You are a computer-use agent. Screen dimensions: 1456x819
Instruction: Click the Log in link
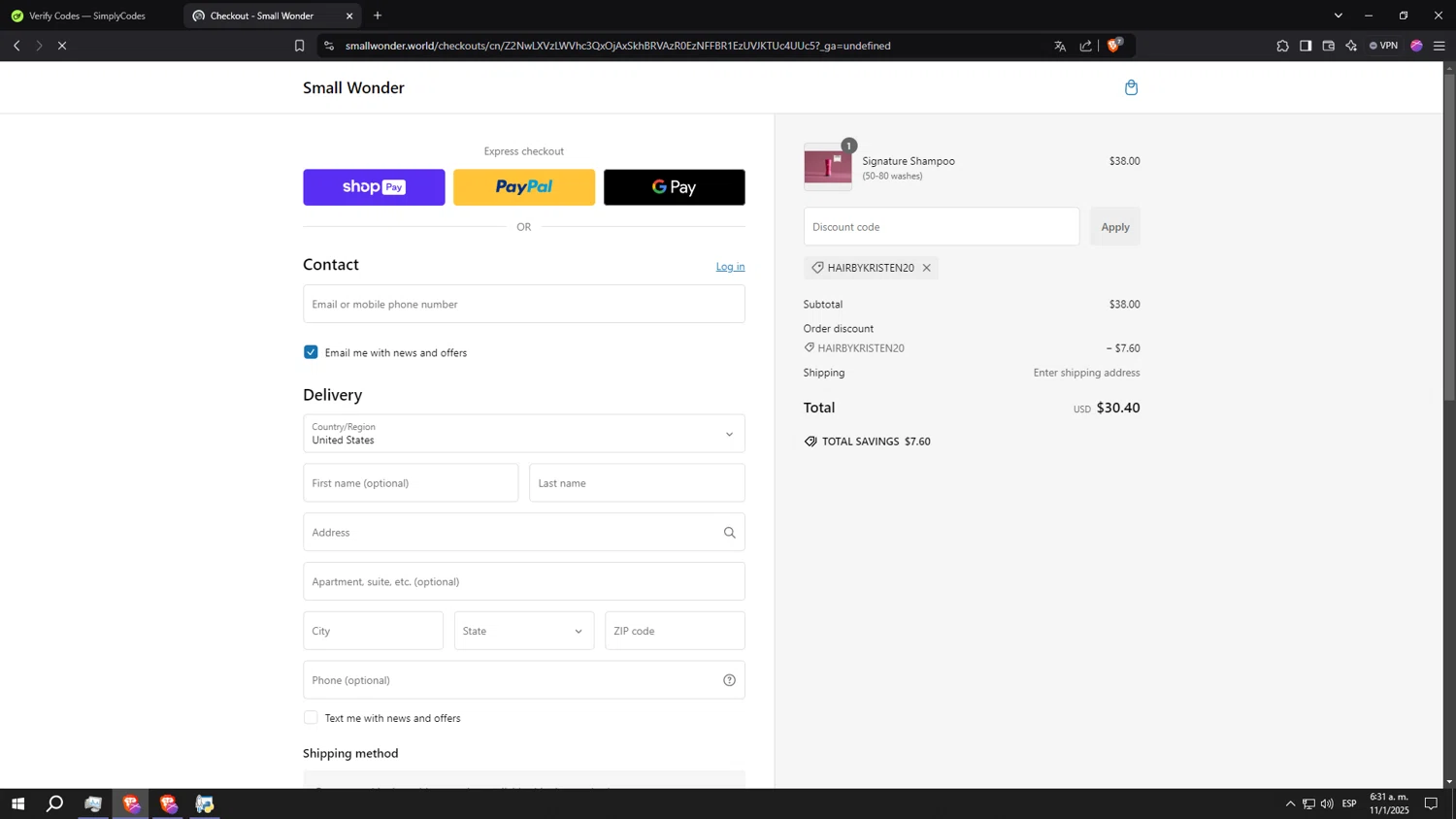pos(730,267)
